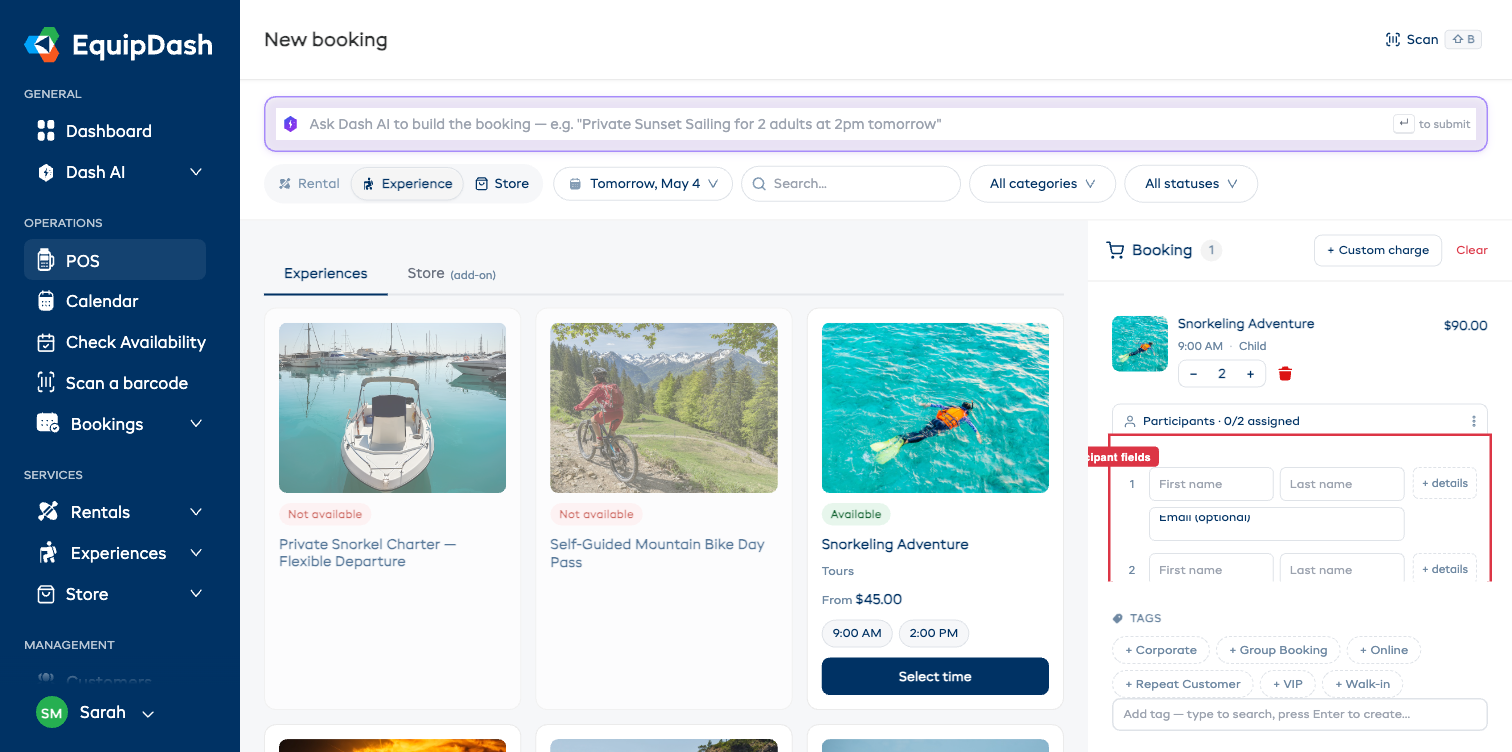Clear the booking cart
This screenshot has width=1512, height=752.
[1472, 250]
